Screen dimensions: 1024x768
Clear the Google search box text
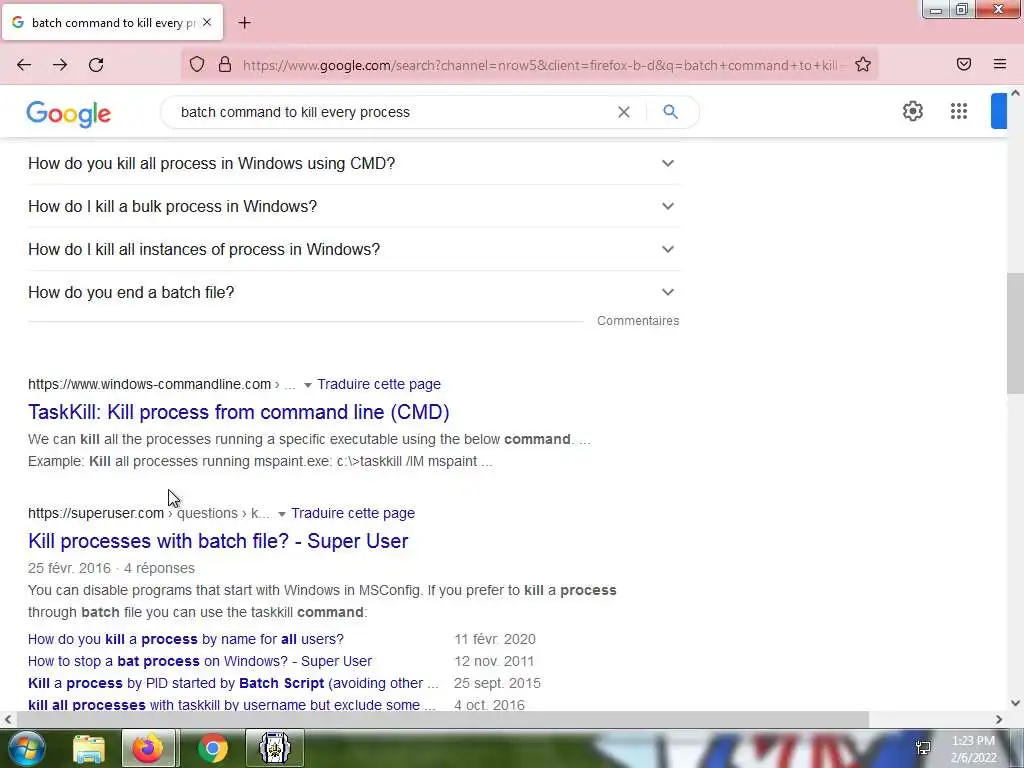(624, 112)
